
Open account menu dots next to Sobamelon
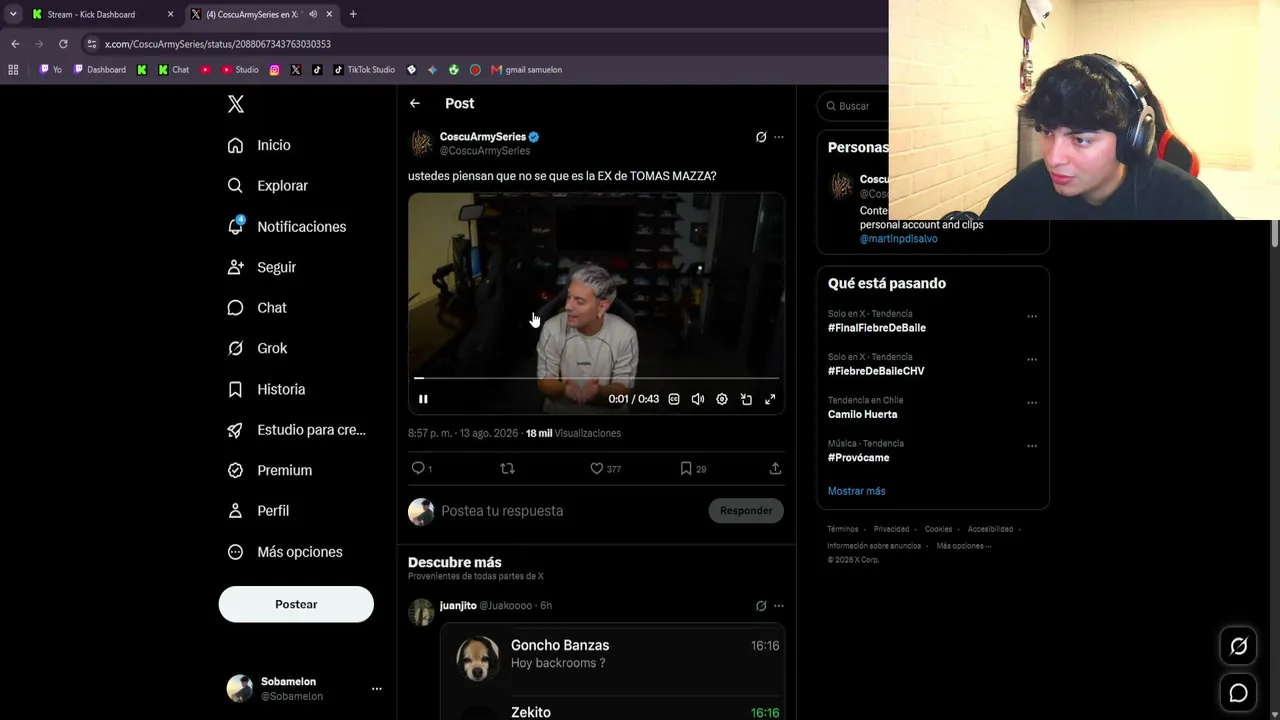377,689
